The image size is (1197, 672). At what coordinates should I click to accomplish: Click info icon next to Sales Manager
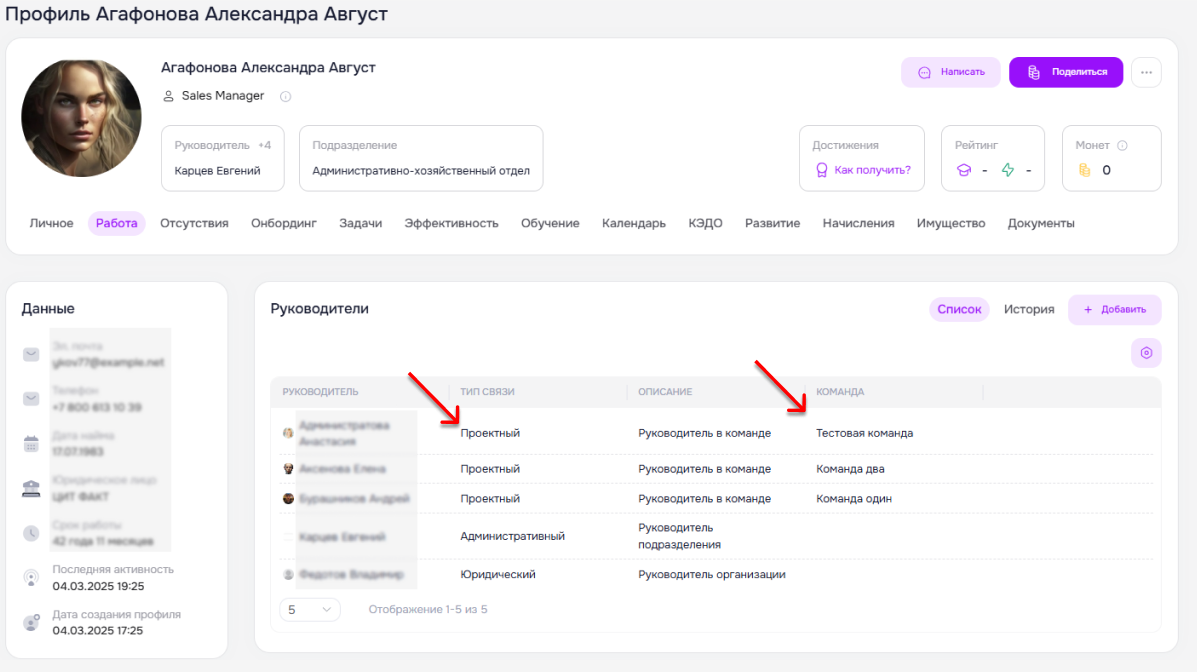click(286, 96)
